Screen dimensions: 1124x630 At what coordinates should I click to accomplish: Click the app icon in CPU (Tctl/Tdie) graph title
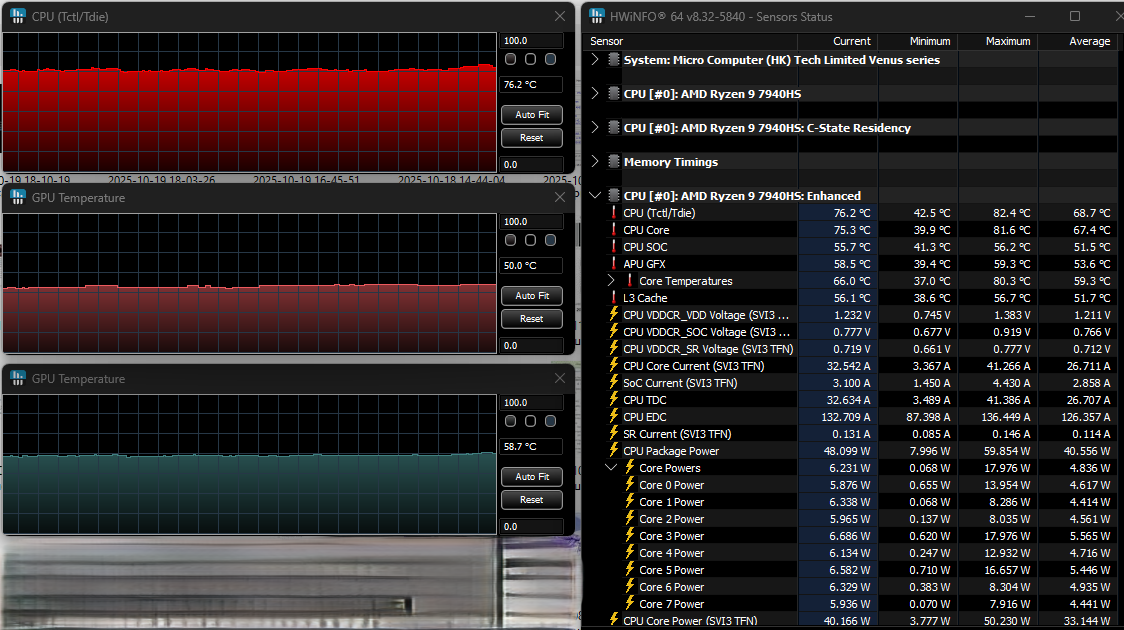[x=18, y=17]
